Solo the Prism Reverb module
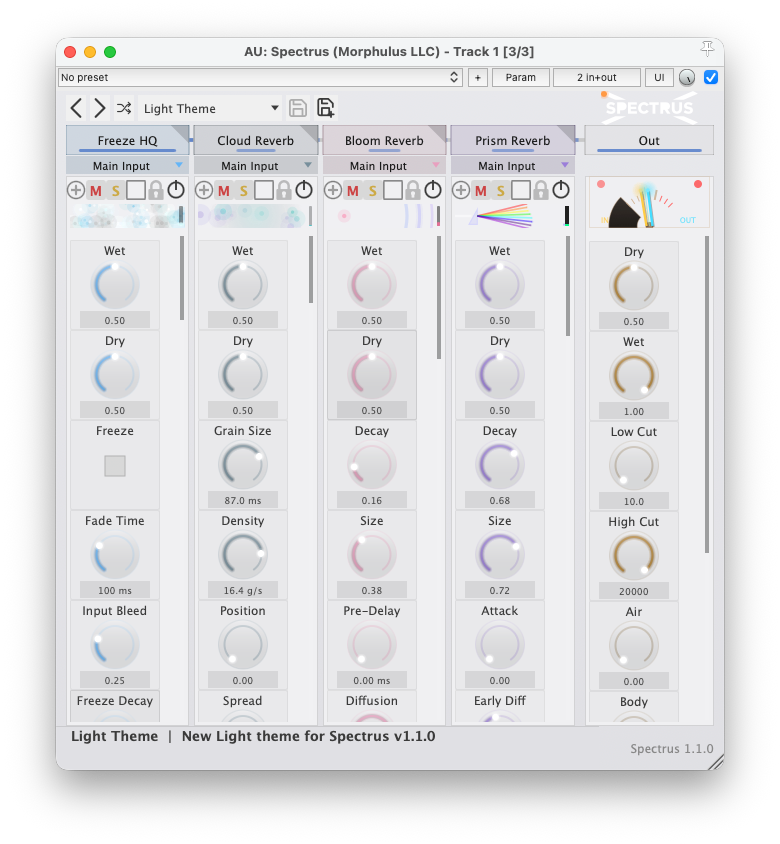This screenshot has width=780, height=844. (x=501, y=191)
